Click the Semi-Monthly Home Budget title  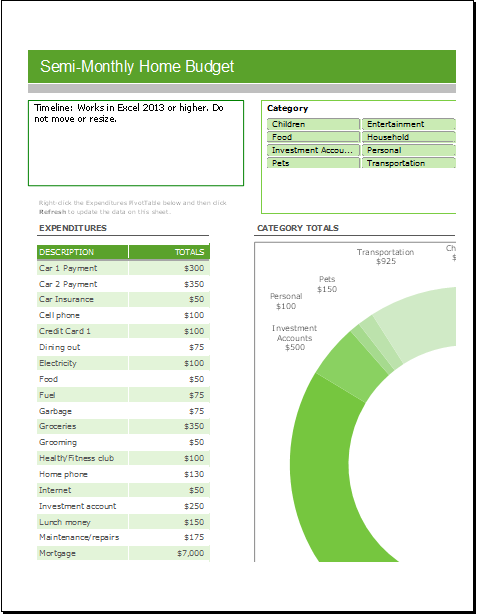[x=137, y=66]
